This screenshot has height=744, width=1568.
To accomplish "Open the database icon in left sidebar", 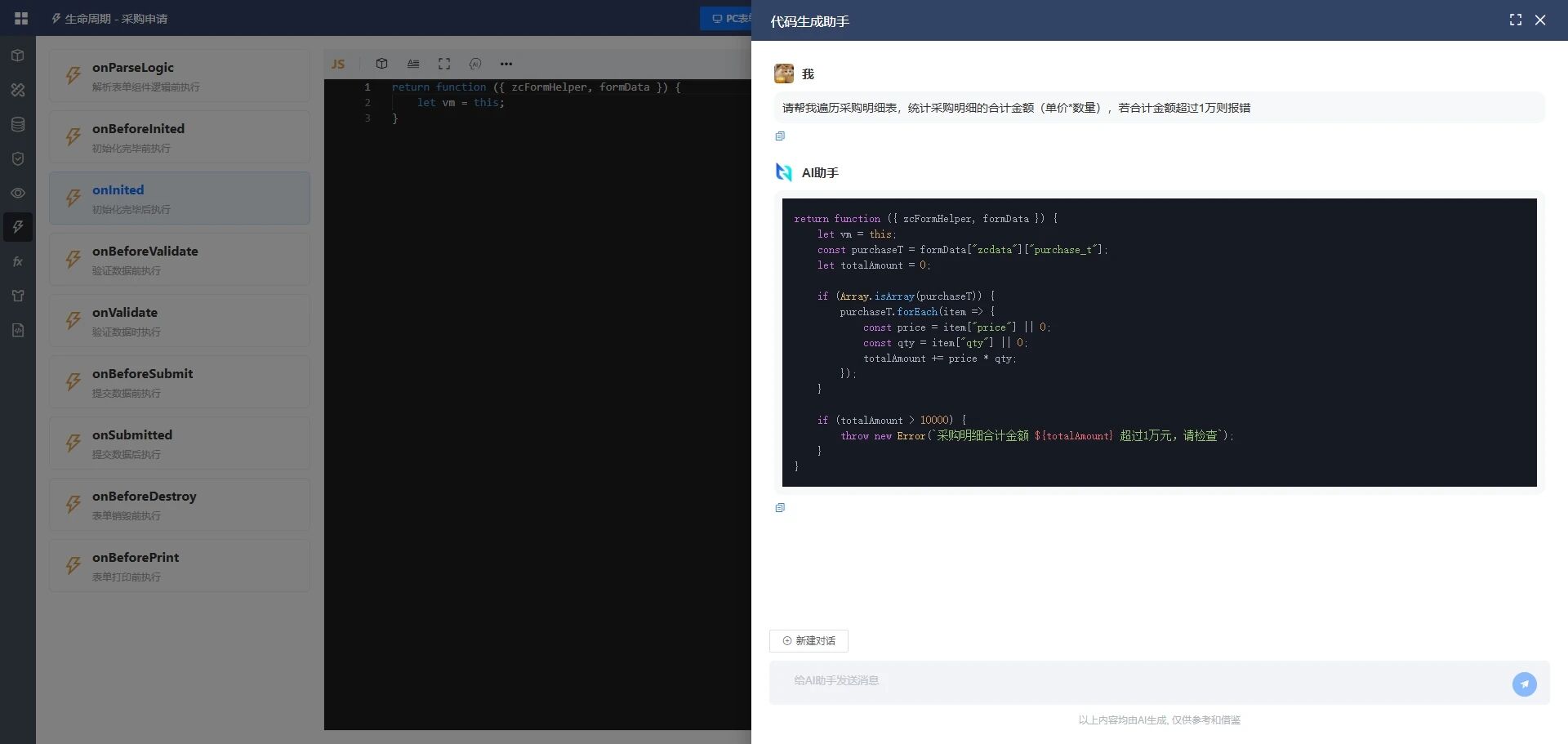I will pos(18,124).
